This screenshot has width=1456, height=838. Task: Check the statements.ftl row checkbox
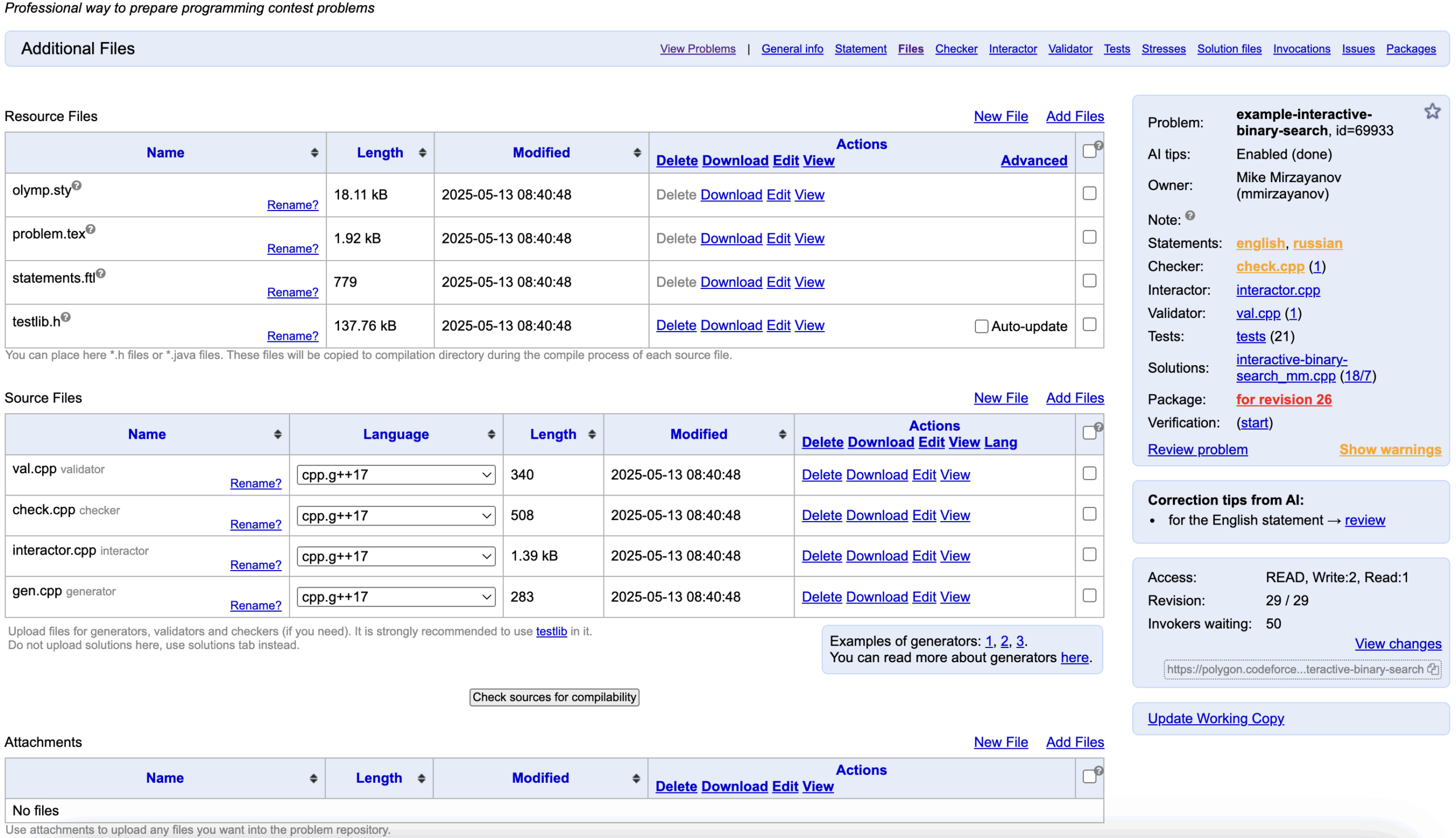click(x=1089, y=281)
